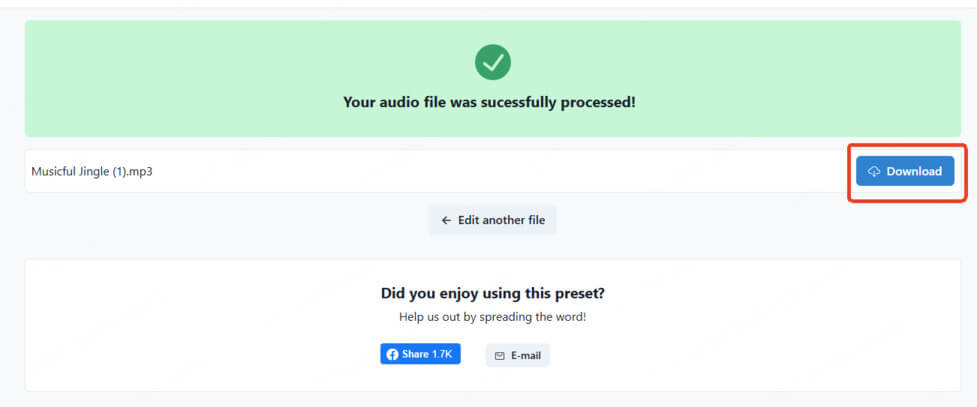Click the 1.7K share count
Screen dimensions: 977x407
(442, 354)
